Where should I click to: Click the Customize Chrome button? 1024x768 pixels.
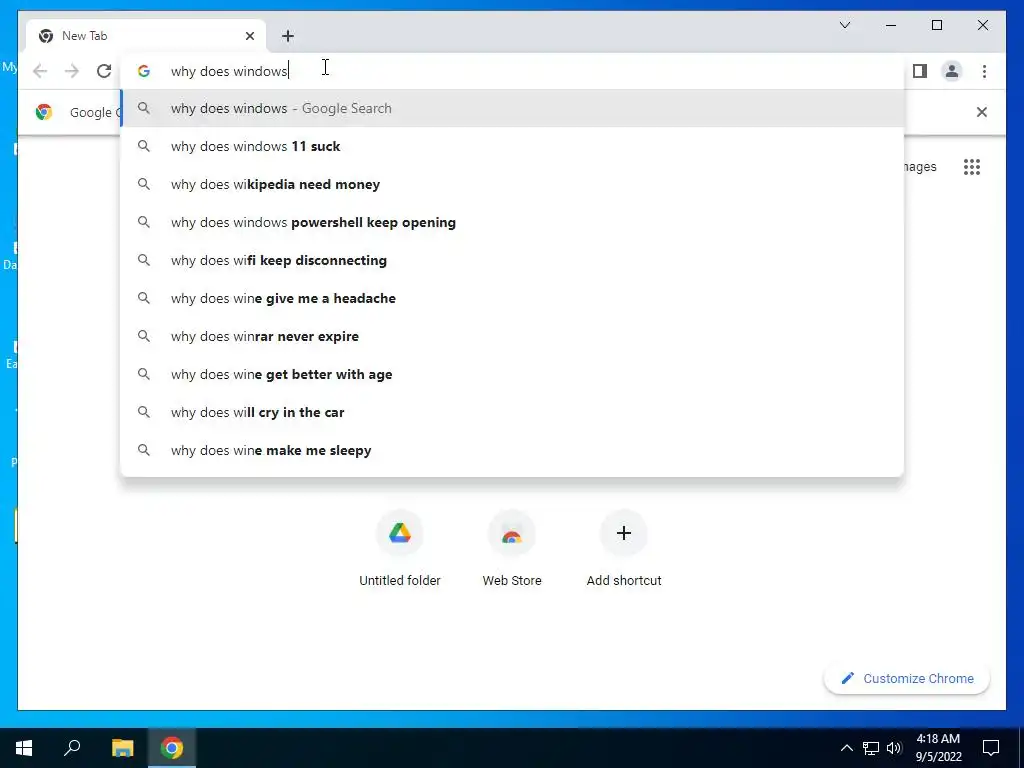click(907, 679)
